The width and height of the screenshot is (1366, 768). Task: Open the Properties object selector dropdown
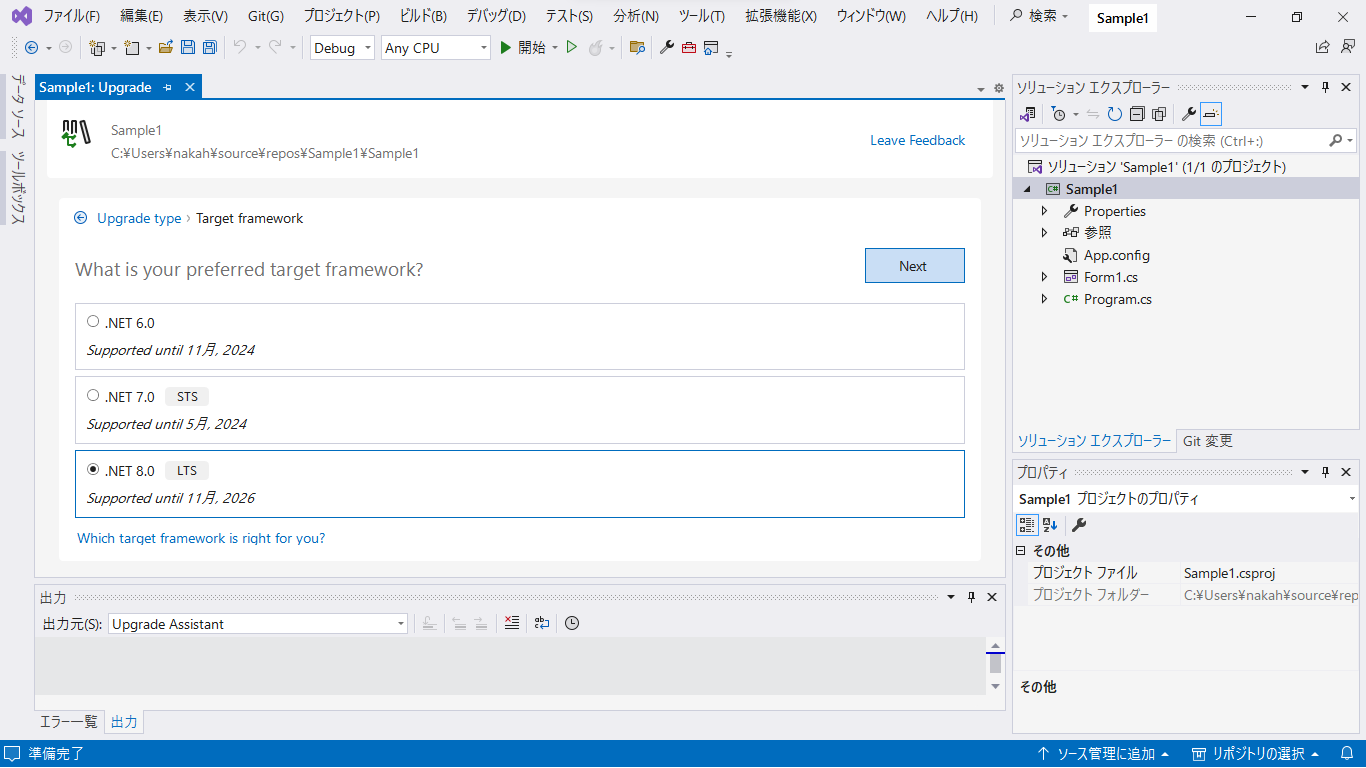1352,499
